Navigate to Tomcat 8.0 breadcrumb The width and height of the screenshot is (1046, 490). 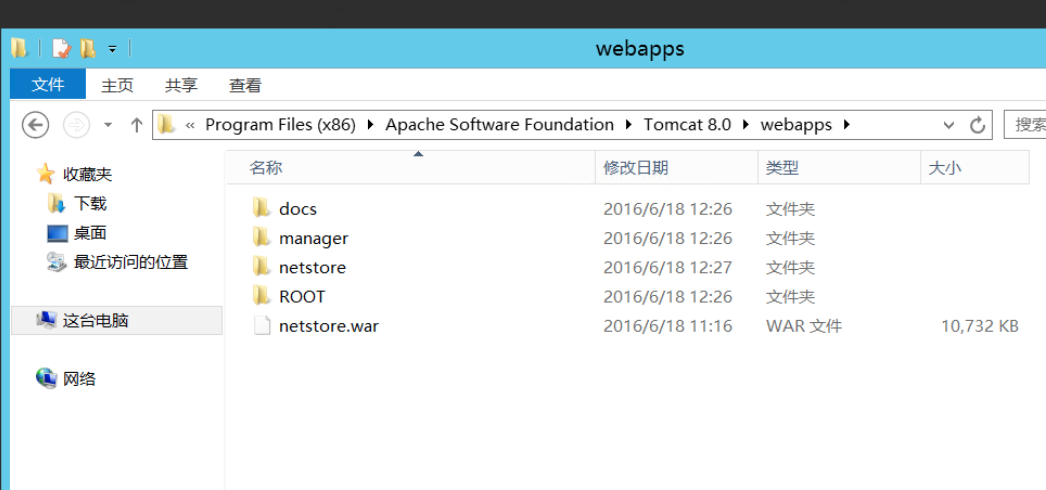coord(687,125)
